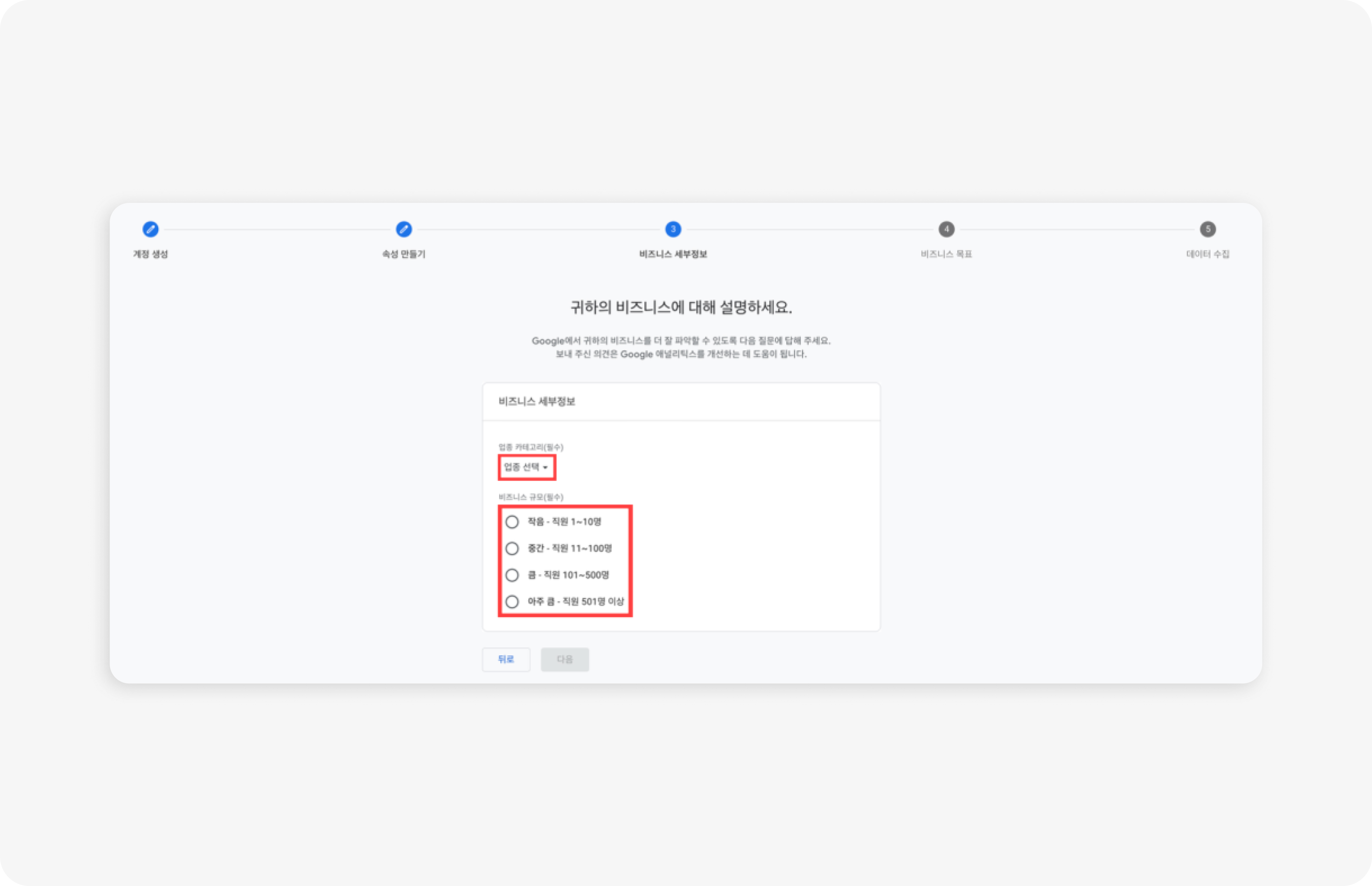Click the 비즈니스 세부정보 step label
Screen dimensions: 1372x886
click(673, 254)
